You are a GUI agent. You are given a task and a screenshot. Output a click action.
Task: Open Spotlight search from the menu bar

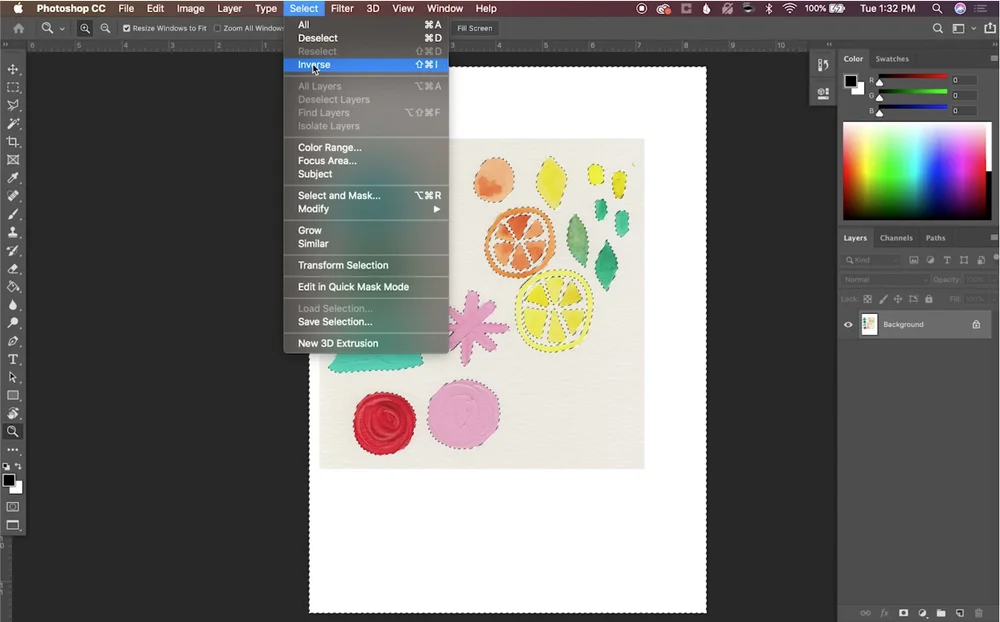[x=936, y=8]
